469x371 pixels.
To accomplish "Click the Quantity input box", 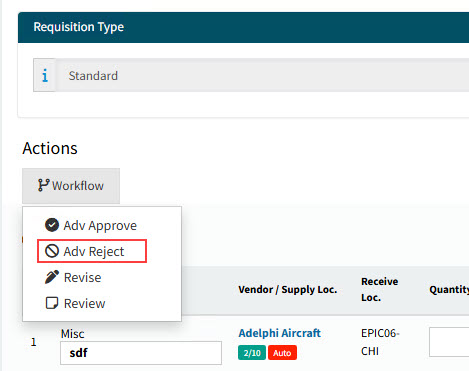I will 449,342.
